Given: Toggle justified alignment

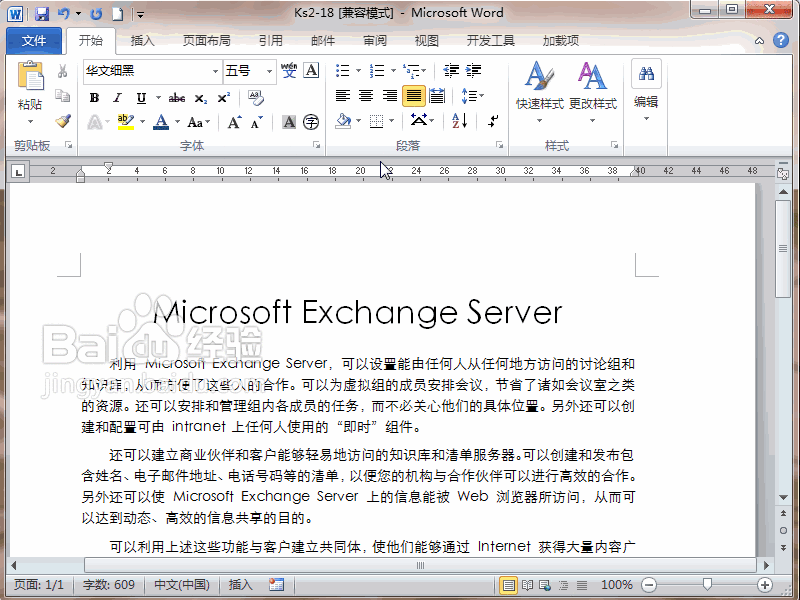Looking at the screenshot, I should (x=413, y=96).
